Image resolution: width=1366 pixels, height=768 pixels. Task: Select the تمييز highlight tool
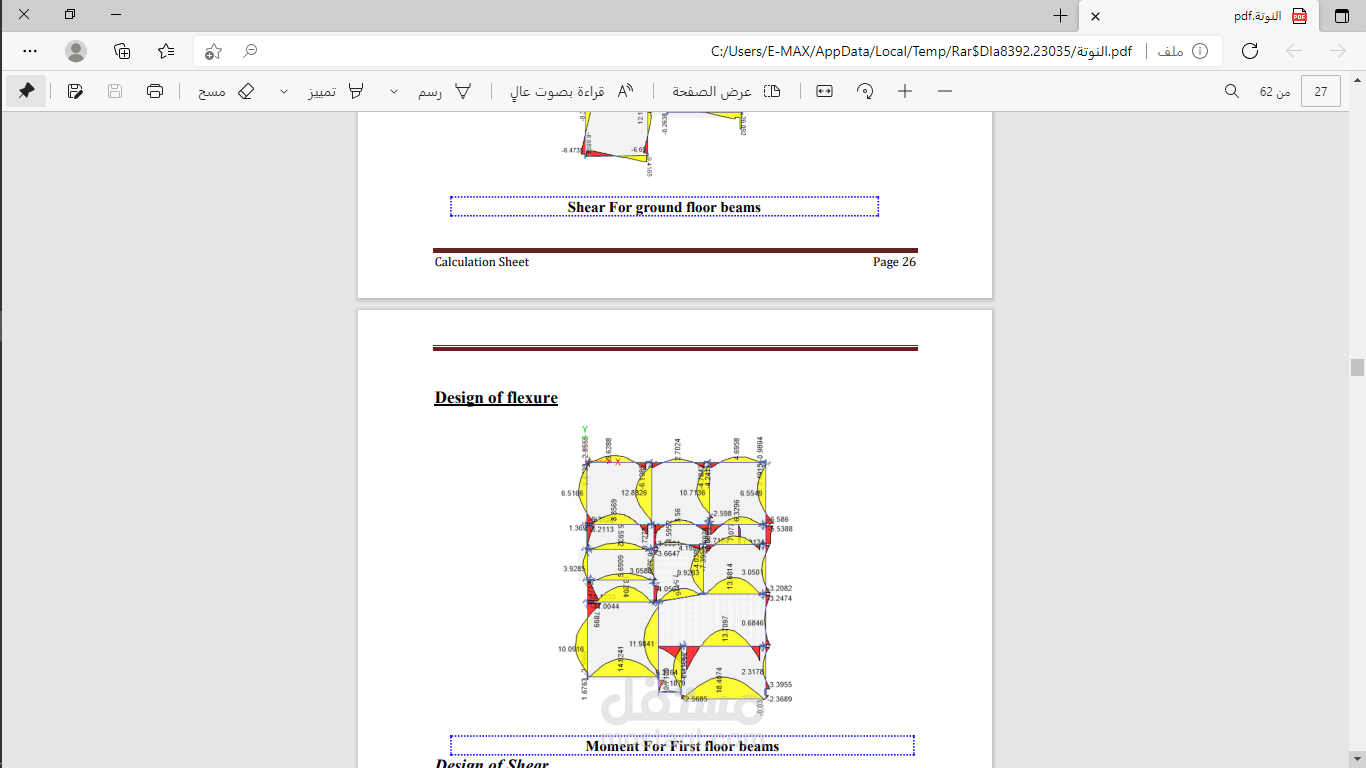point(335,91)
